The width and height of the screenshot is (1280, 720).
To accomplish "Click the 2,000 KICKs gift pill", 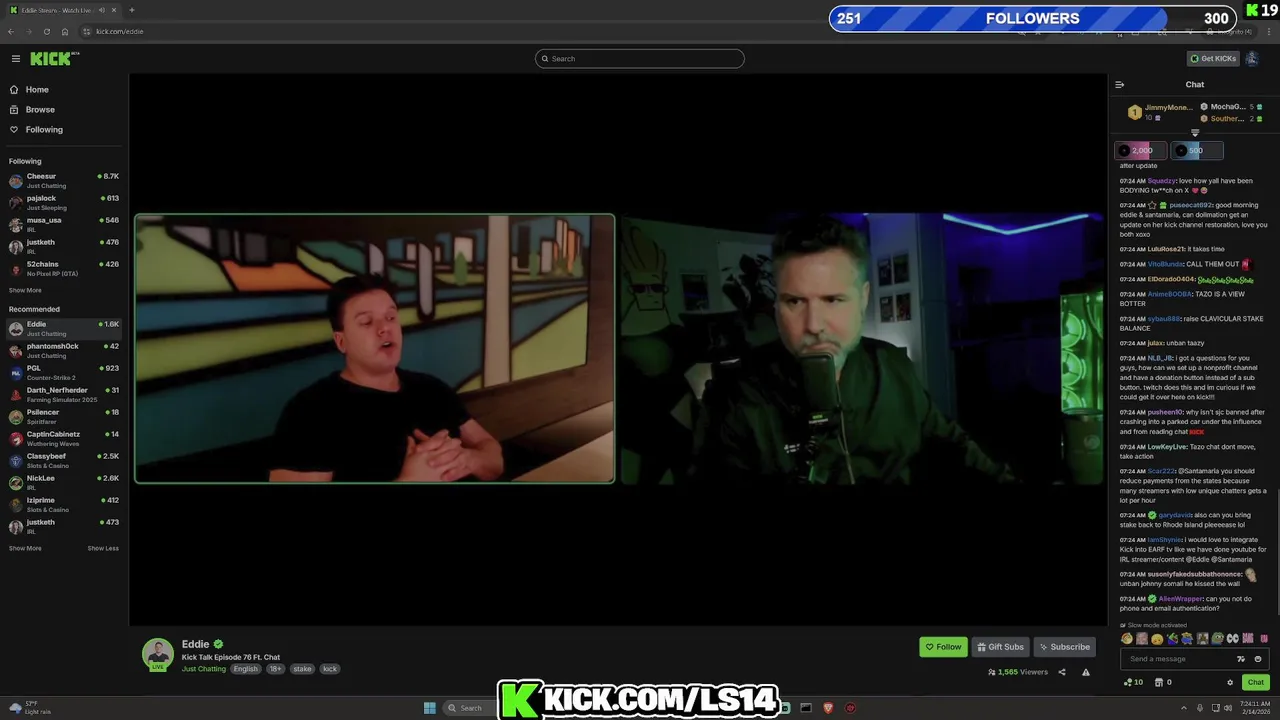I will pos(1141,151).
